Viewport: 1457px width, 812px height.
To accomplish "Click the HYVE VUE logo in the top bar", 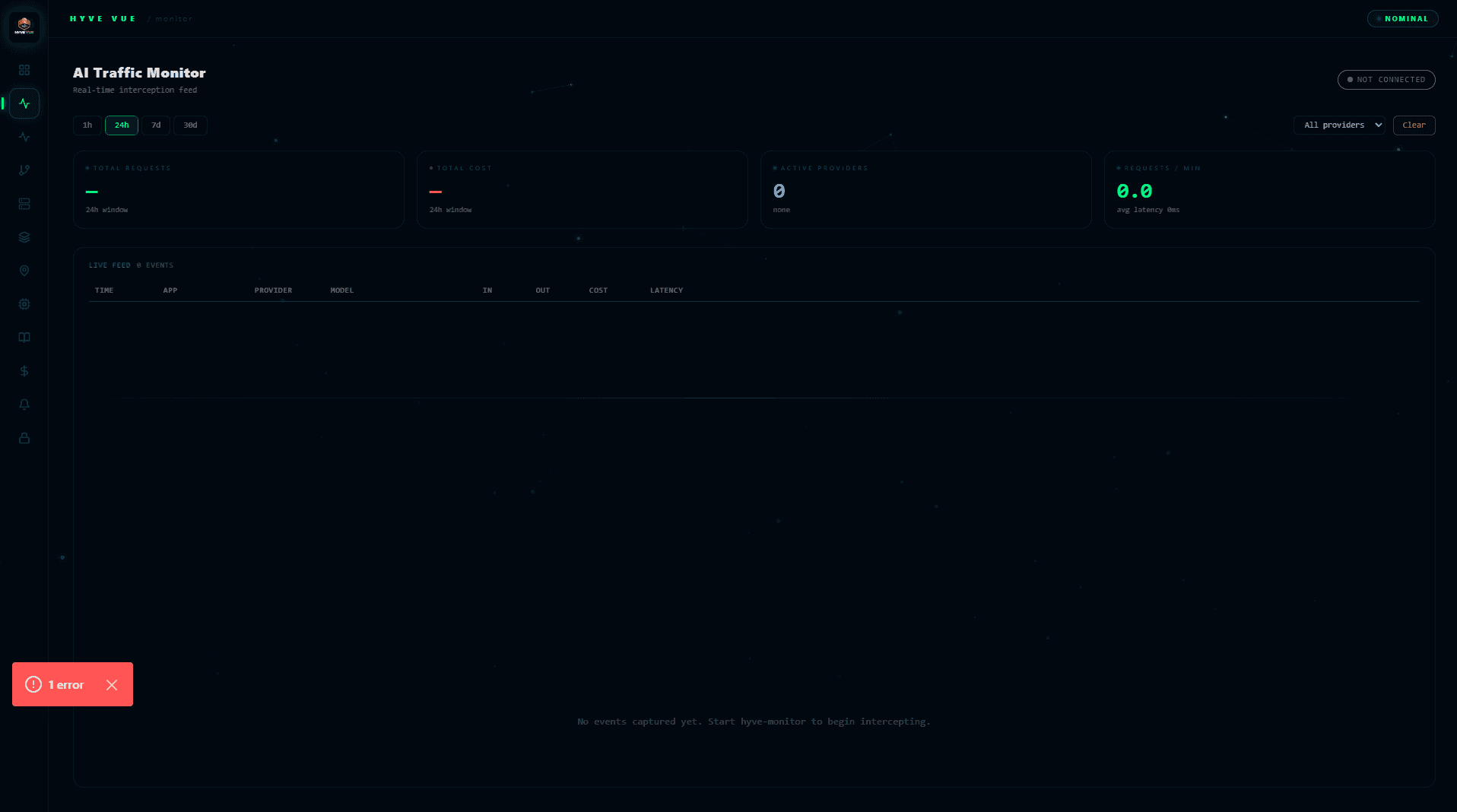I will coord(103,18).
